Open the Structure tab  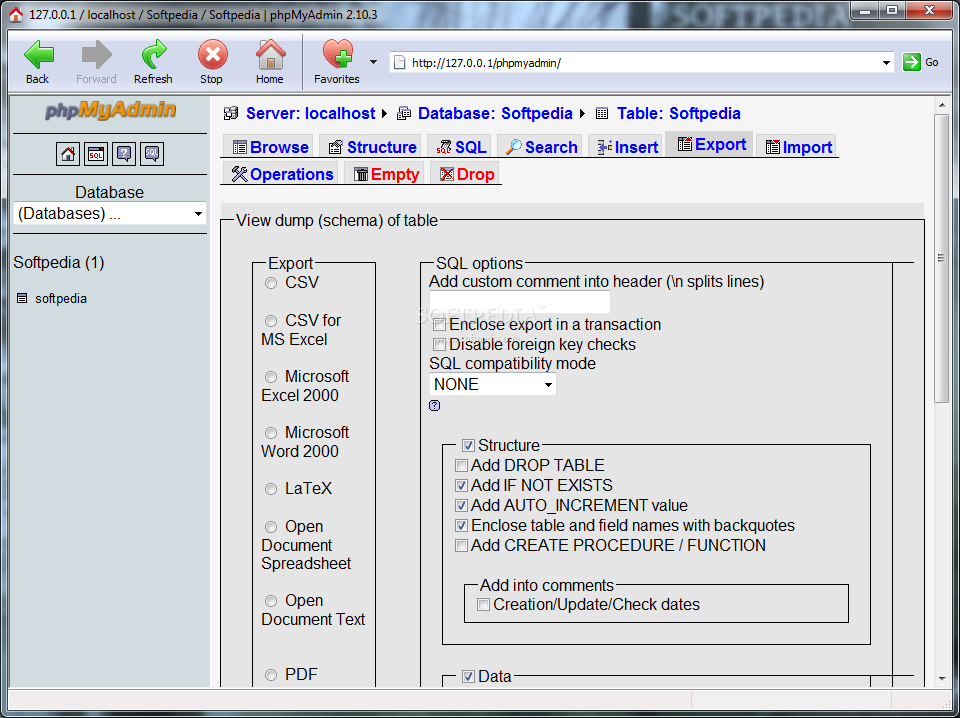coord(371,147)
